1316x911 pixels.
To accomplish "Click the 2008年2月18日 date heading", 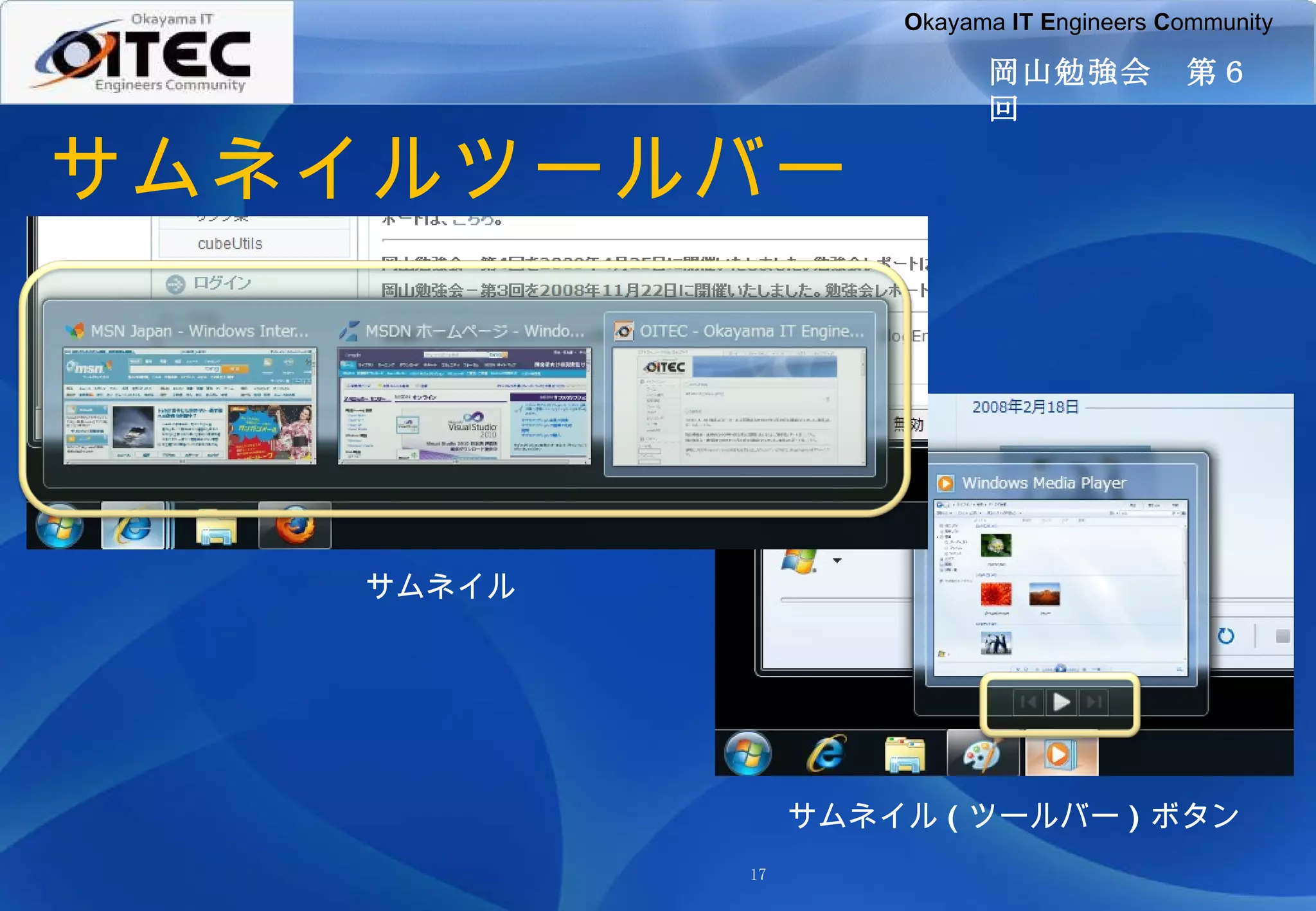I will (x=1026, y=407).
